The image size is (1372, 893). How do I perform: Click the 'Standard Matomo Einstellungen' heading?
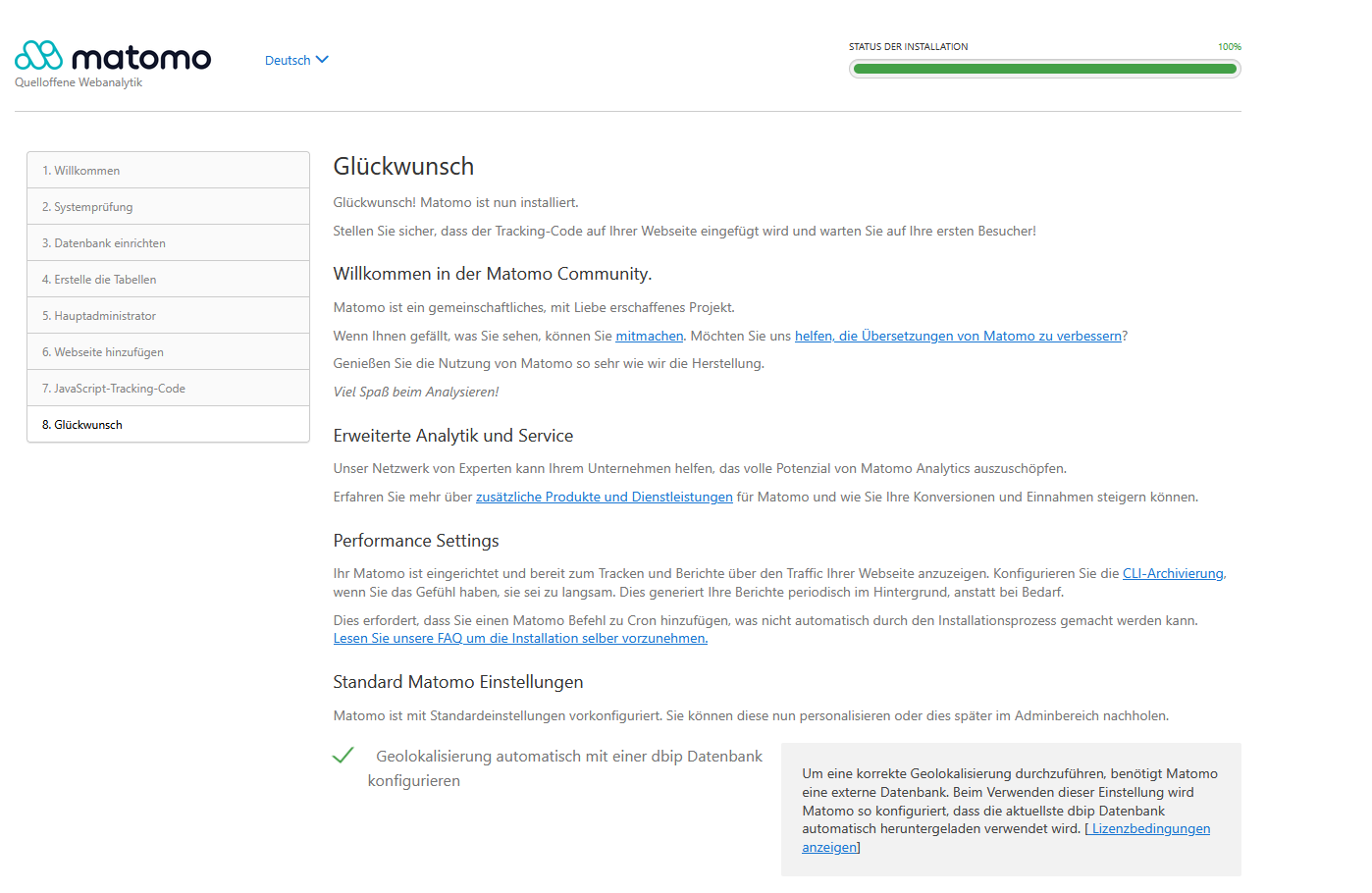coord(458,682)
